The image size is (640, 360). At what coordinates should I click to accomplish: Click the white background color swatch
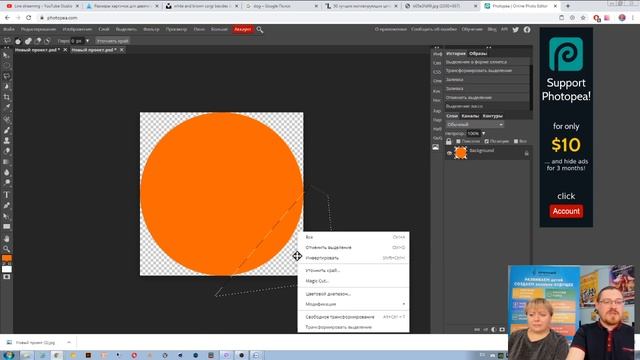click(x=7, y=269)
